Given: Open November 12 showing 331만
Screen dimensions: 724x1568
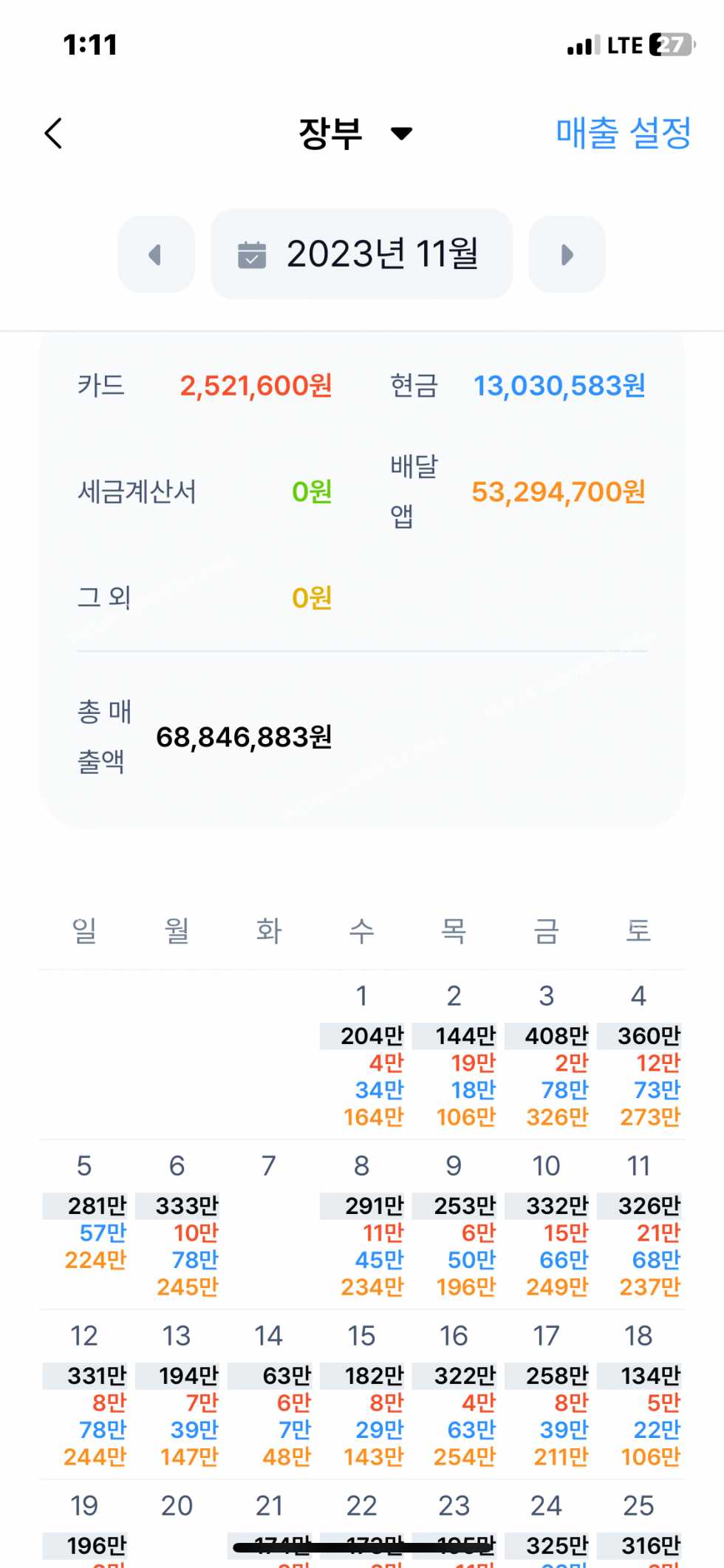Looking at the screenshot, I should pyautogui.click(x=84, y=1397).
